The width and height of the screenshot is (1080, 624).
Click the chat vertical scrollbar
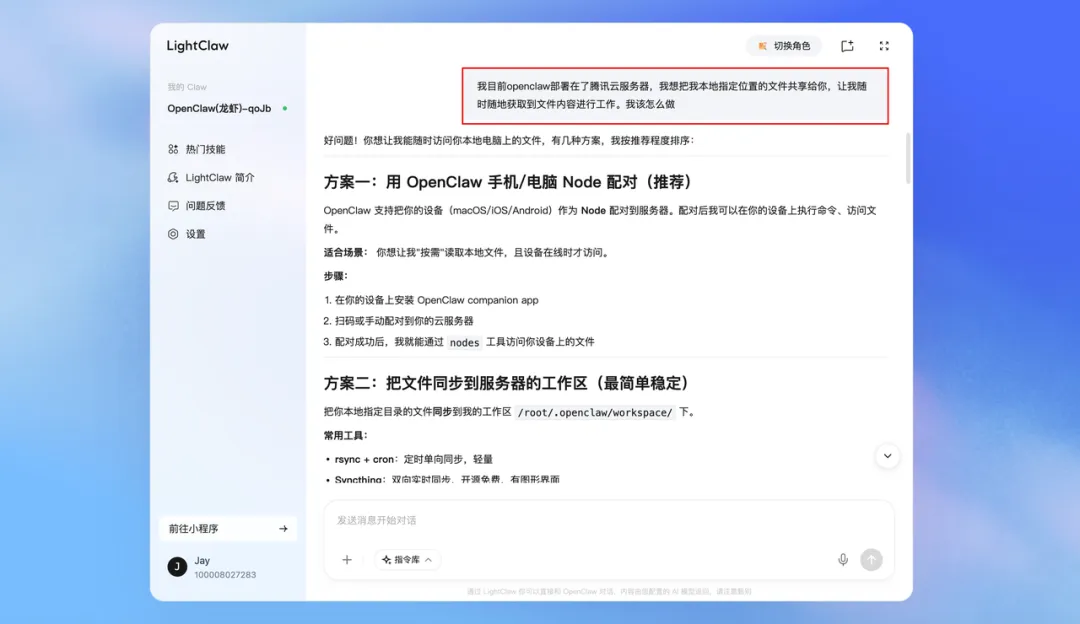[x=908, y=158]
